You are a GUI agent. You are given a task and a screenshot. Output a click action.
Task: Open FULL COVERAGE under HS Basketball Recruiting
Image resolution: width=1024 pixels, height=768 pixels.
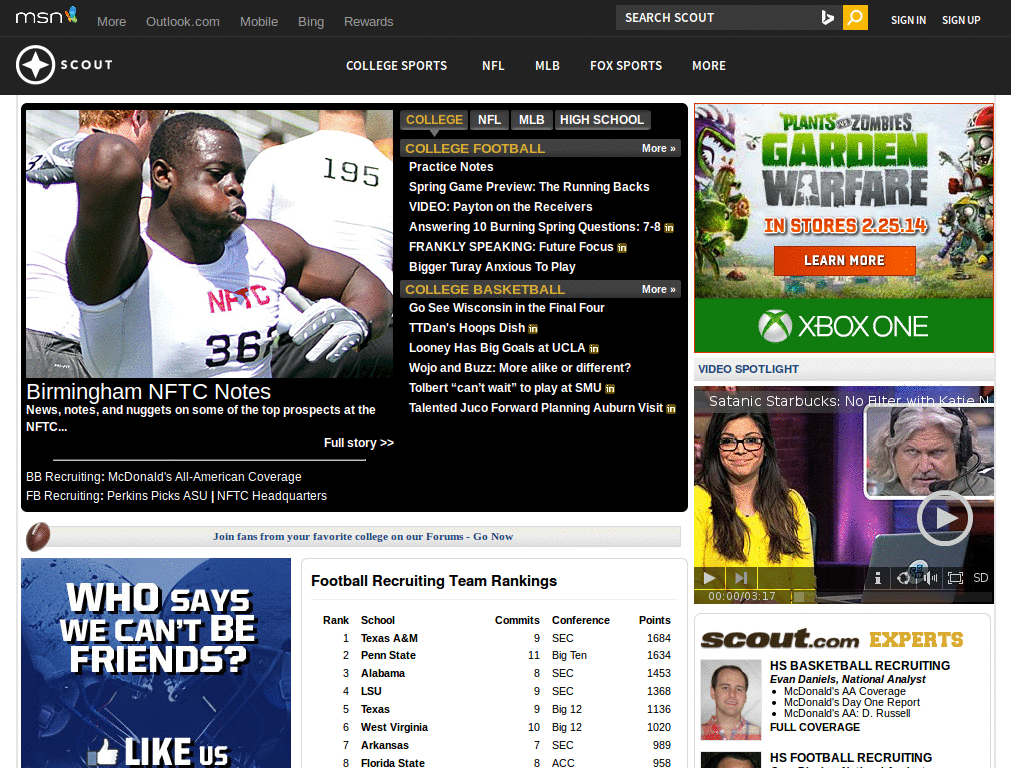click(814, 727)
